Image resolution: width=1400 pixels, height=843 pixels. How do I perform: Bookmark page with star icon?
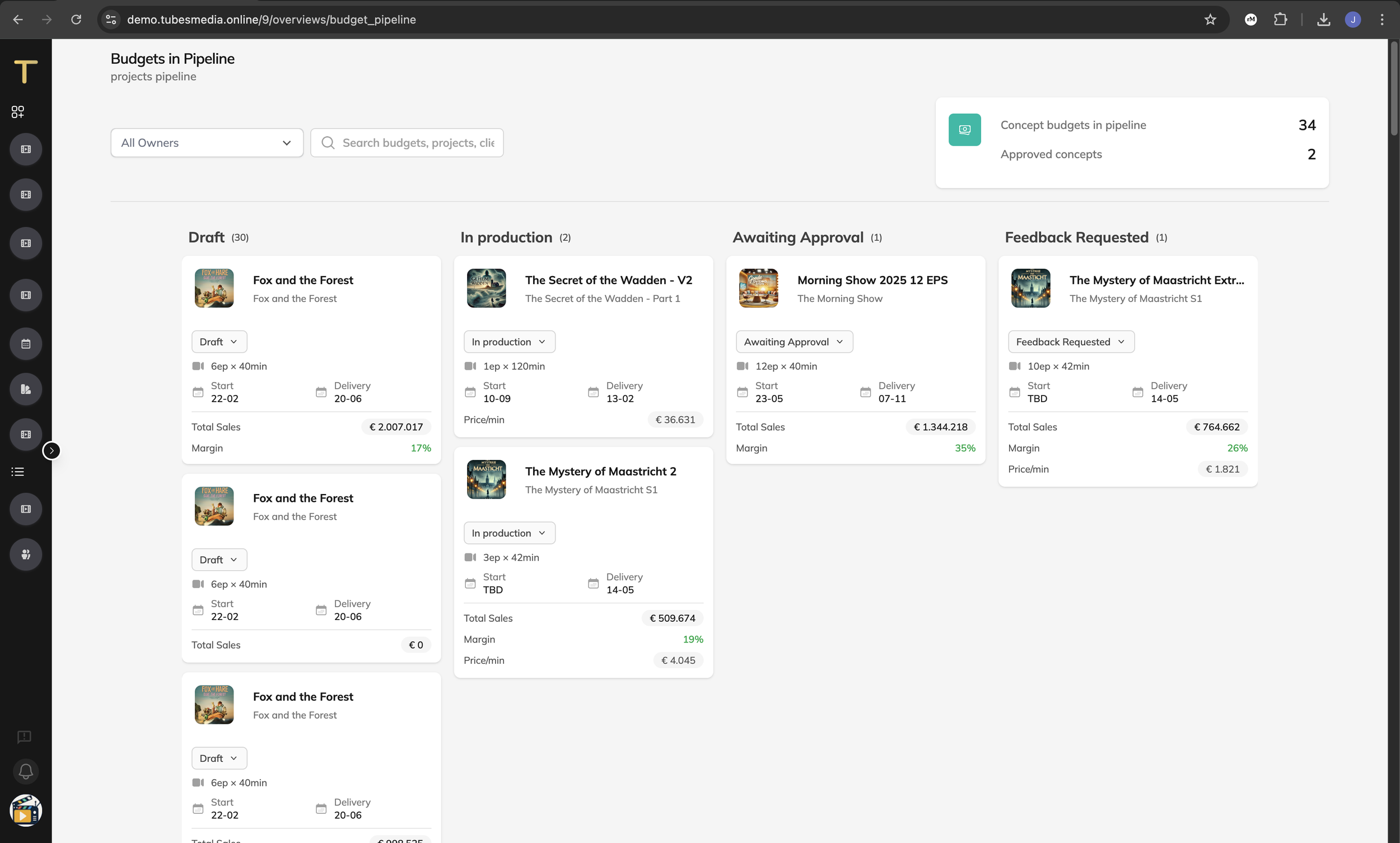click(x=1210, y=19)
